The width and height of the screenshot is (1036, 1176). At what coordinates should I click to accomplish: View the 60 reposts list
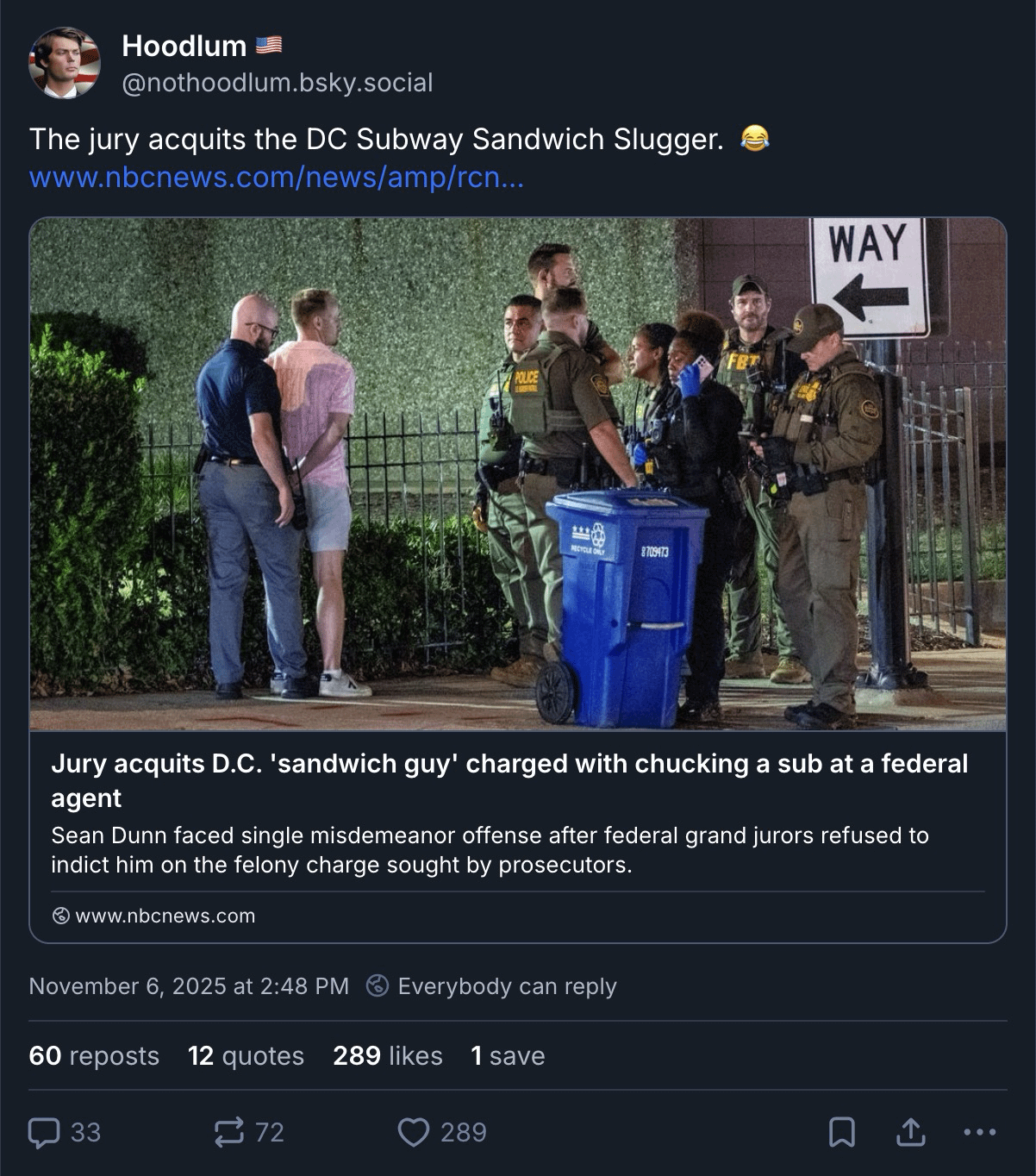coord(94,1056)
